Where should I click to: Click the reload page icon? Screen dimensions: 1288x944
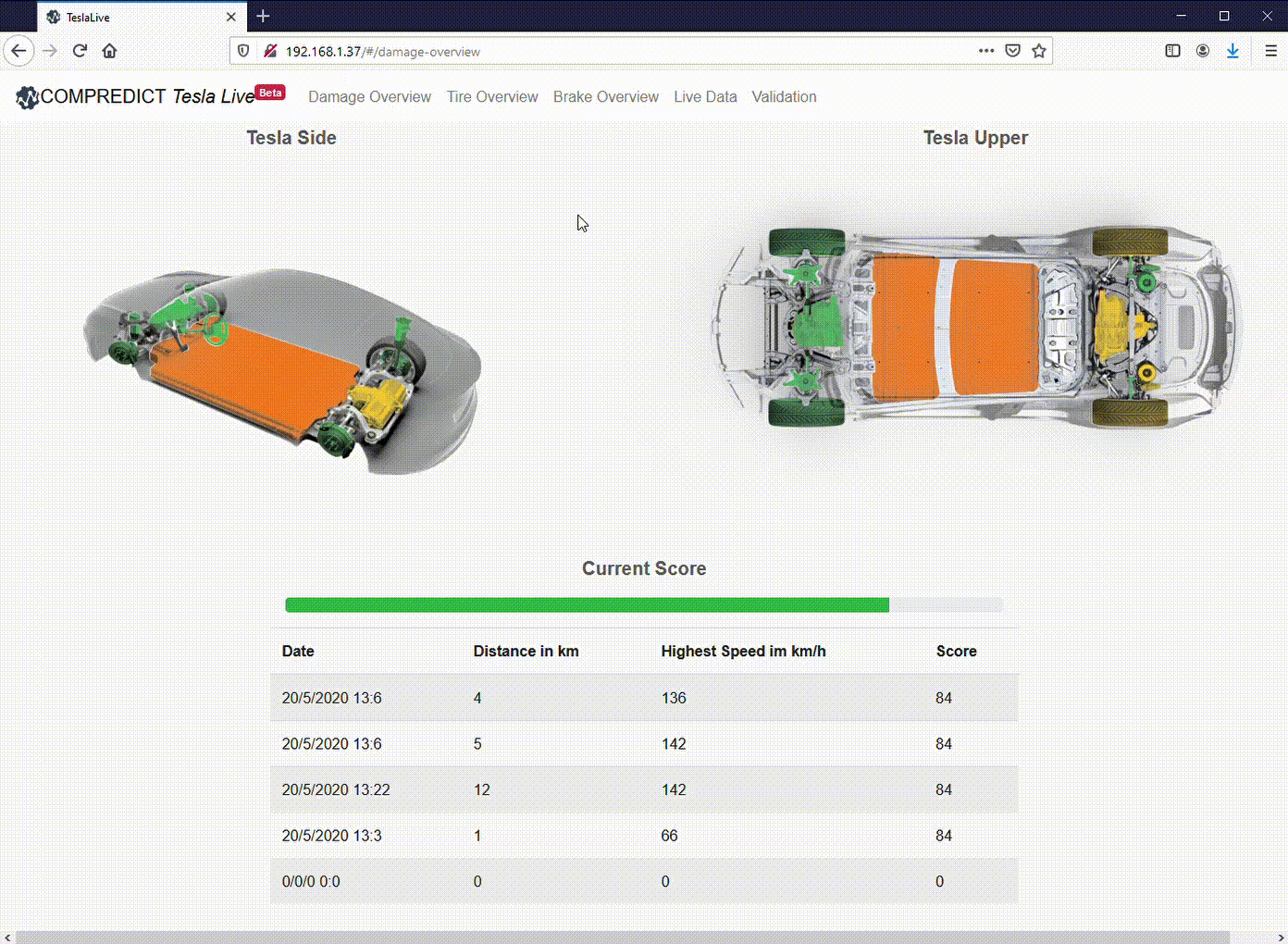(80, 51)
